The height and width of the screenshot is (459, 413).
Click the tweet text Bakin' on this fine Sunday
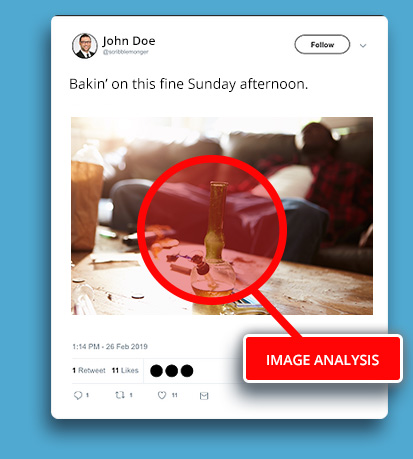[x=189, y=84]
